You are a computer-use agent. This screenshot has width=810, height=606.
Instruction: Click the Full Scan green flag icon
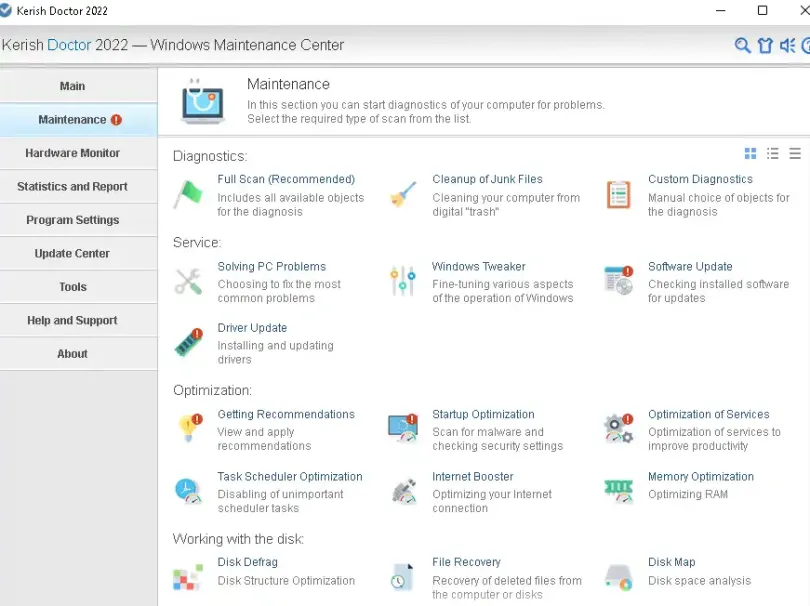[x=188, y=193]
